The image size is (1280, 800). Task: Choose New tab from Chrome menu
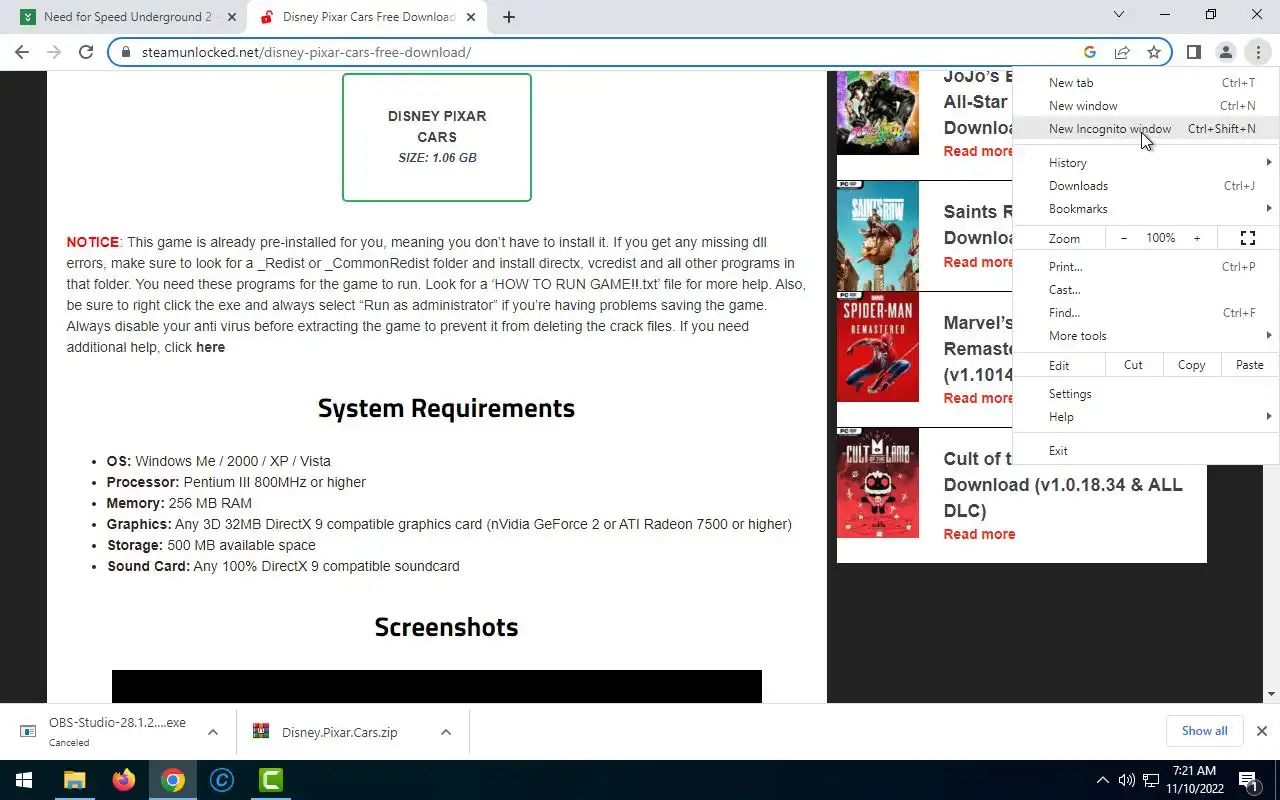tap(1146, 83)
